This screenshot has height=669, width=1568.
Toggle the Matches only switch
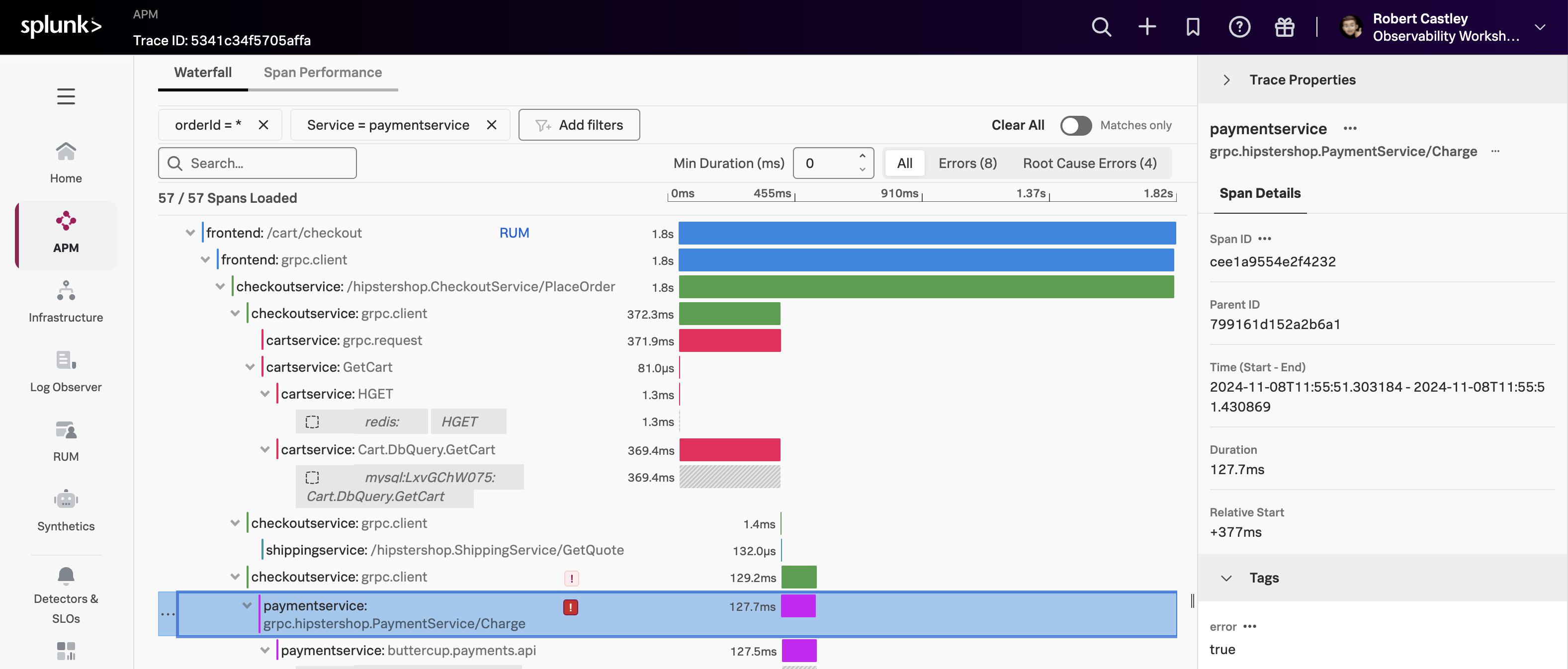1075,125
